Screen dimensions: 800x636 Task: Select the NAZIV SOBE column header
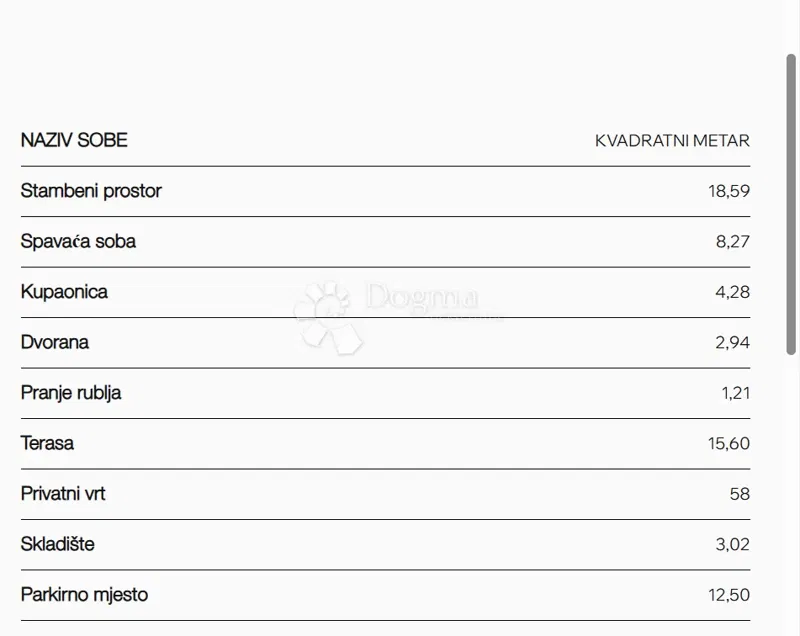[74, 140]
